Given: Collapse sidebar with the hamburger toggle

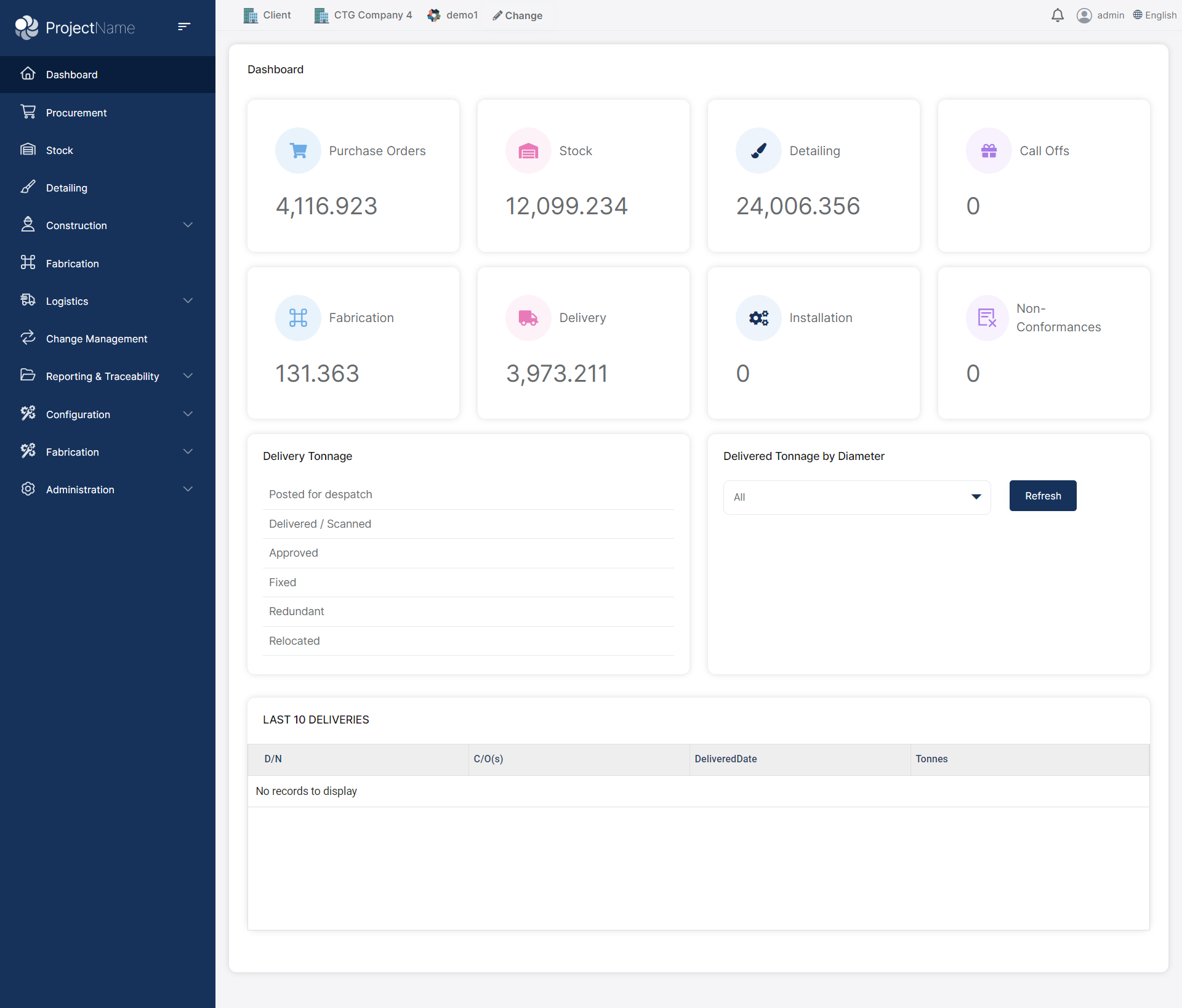Looking at the screenshot, I should pyautogui.click(x=183, y=26).
